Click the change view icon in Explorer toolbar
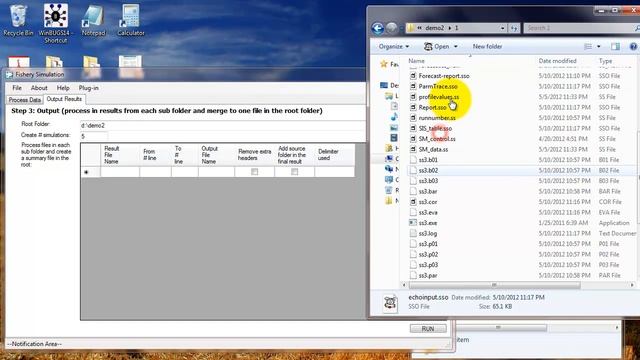This screenshot has width=640, height=360. coord(588,47)
